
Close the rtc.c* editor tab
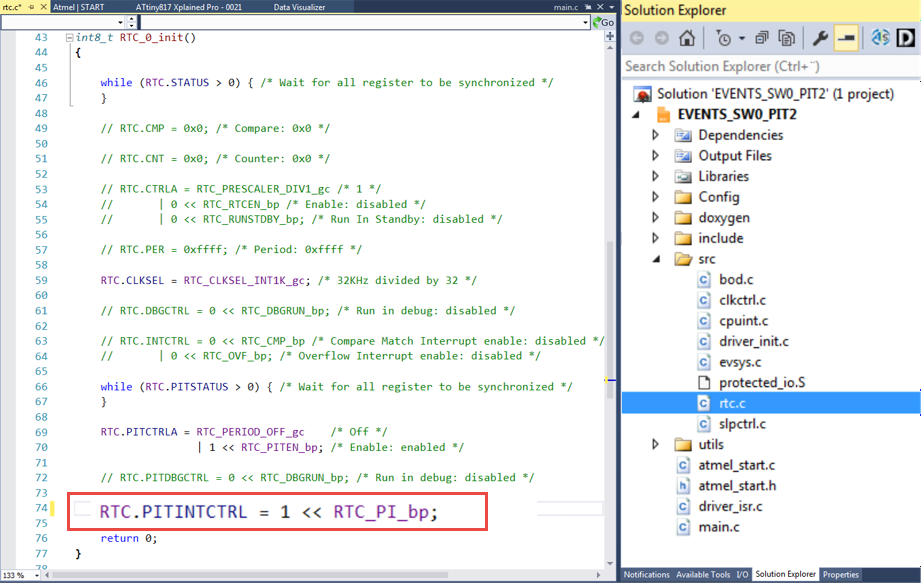point(42,7)
